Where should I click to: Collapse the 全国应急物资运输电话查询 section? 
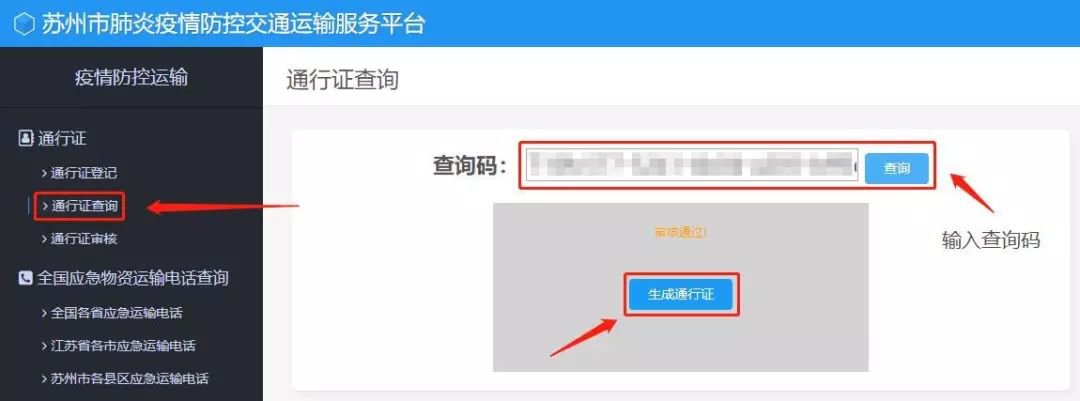tap(131, 278)
